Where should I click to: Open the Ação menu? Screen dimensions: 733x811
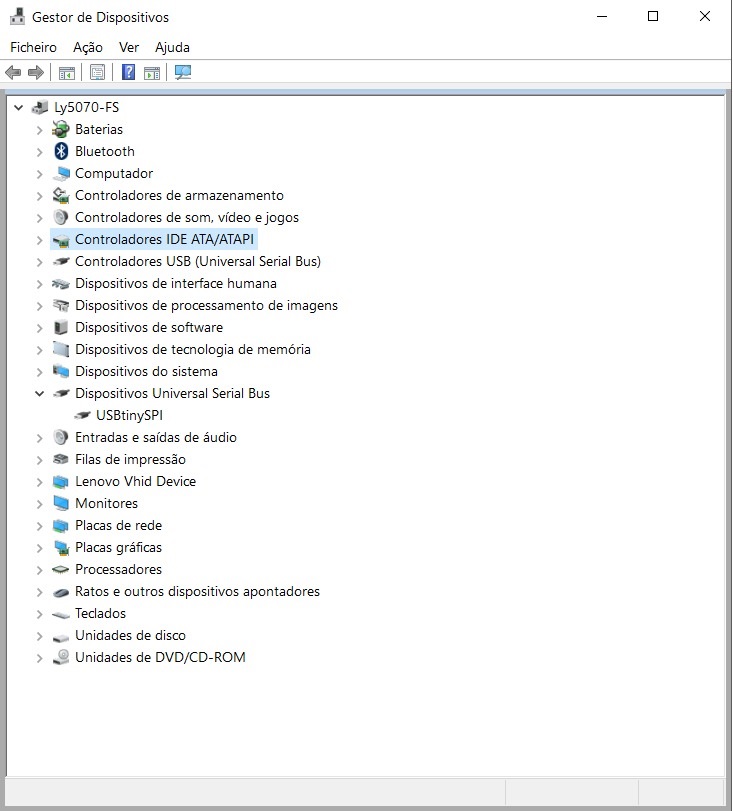(x=88, y=47)
